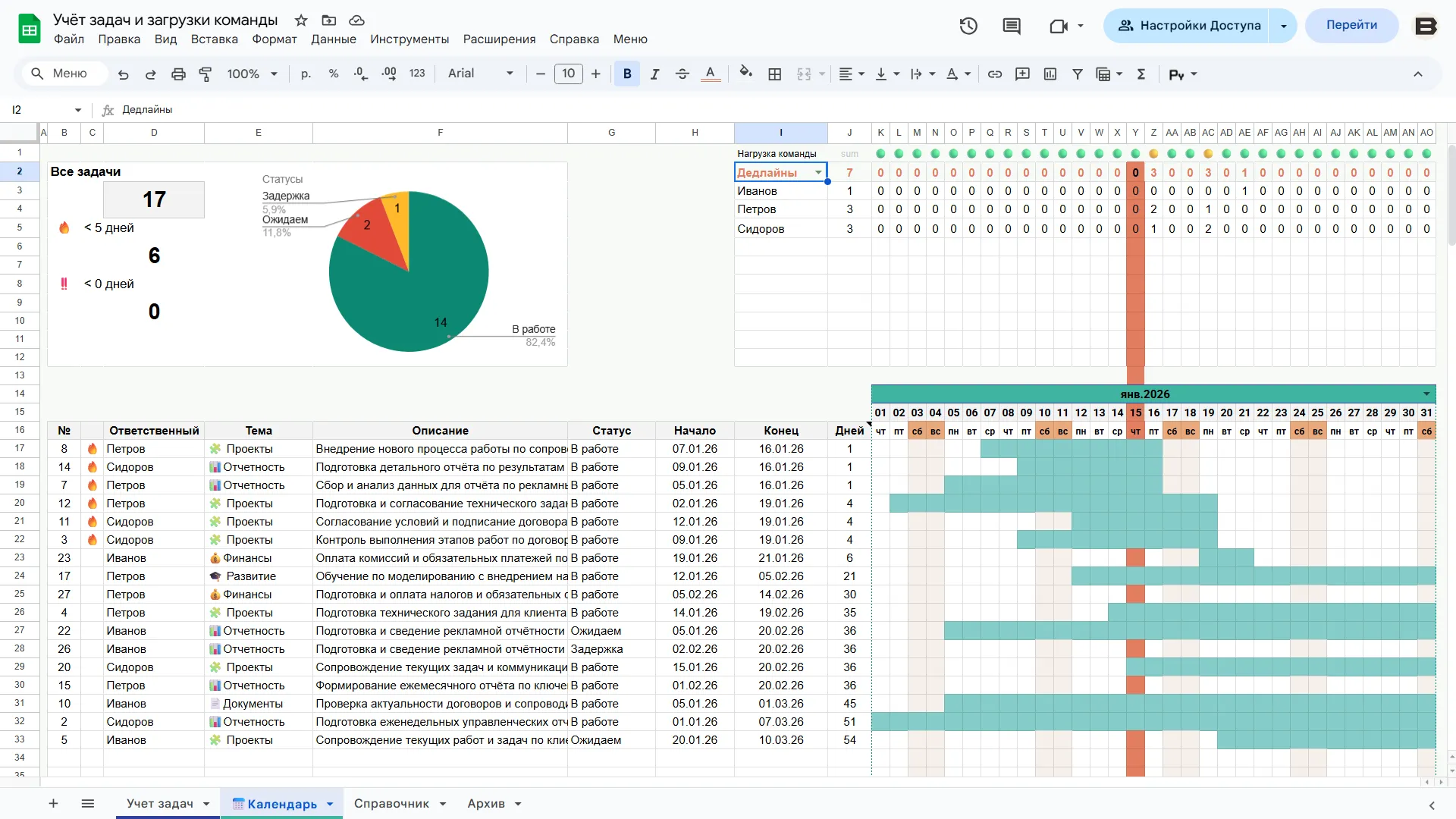Viewport: 1456px width, 819px height.
Task: Open the янв.2026 month dropdown
Action: point(1426,394)
